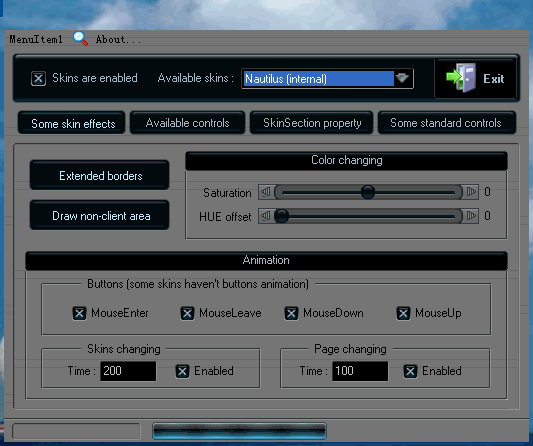Viewport: 533px width, 446px height.
Task: Toggle Skins changing Enabled checkbox
Action: [183, 371]
